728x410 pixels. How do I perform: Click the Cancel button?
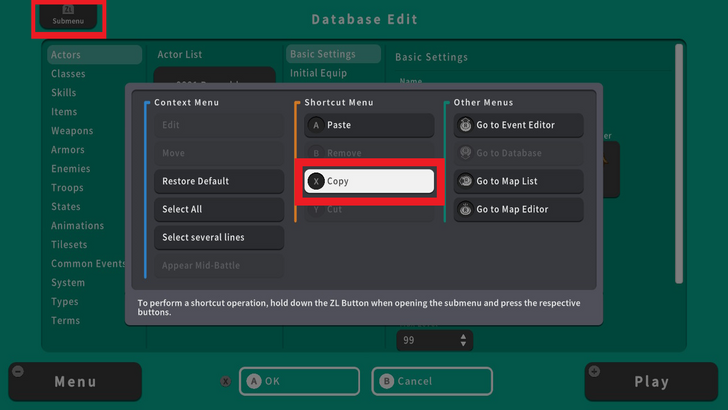click(432, 381)
